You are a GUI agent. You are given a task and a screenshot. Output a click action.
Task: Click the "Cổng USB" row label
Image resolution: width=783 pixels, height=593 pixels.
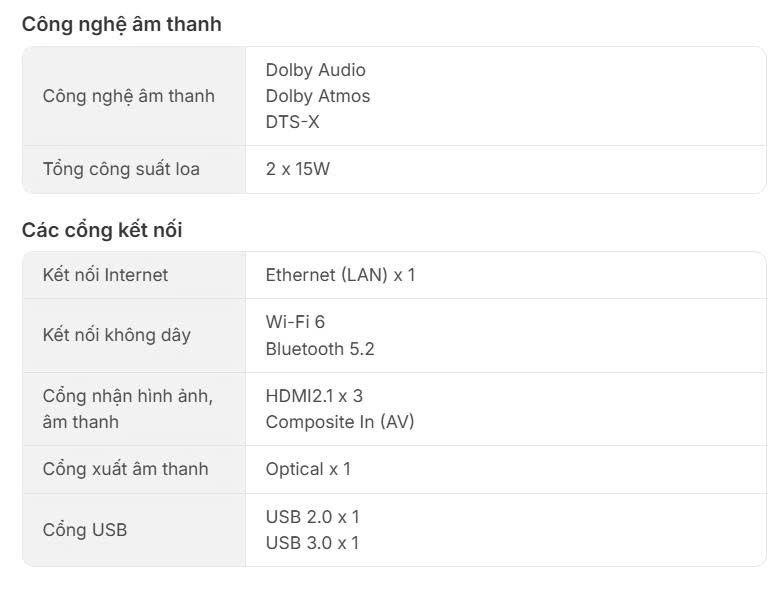85,530
